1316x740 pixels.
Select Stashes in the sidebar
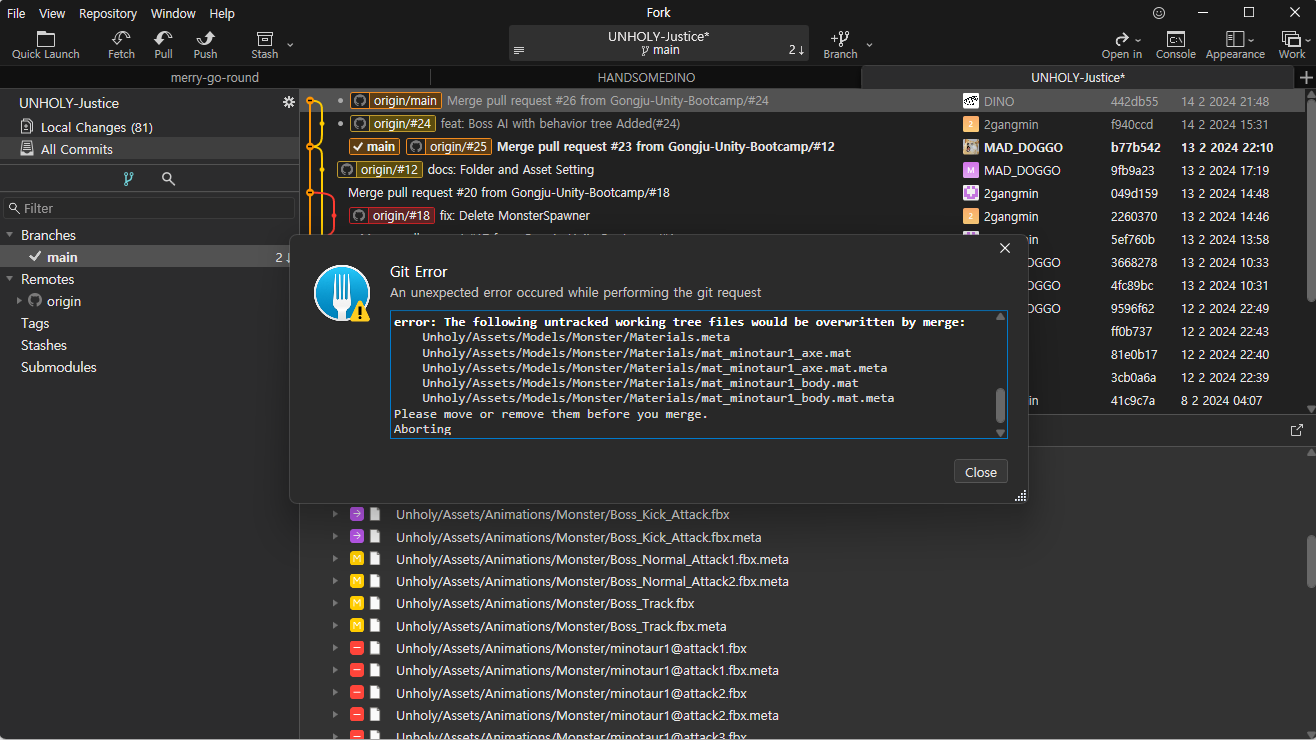44,345
